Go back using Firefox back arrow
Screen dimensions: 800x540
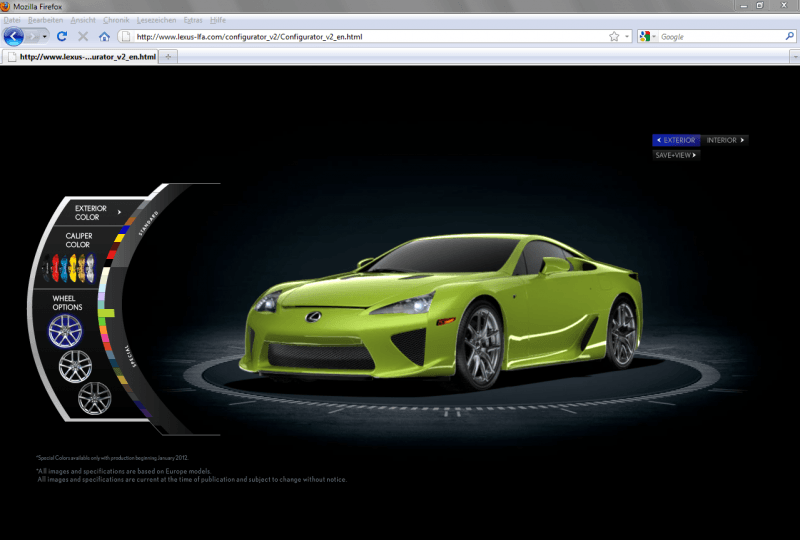coord(13,36)
